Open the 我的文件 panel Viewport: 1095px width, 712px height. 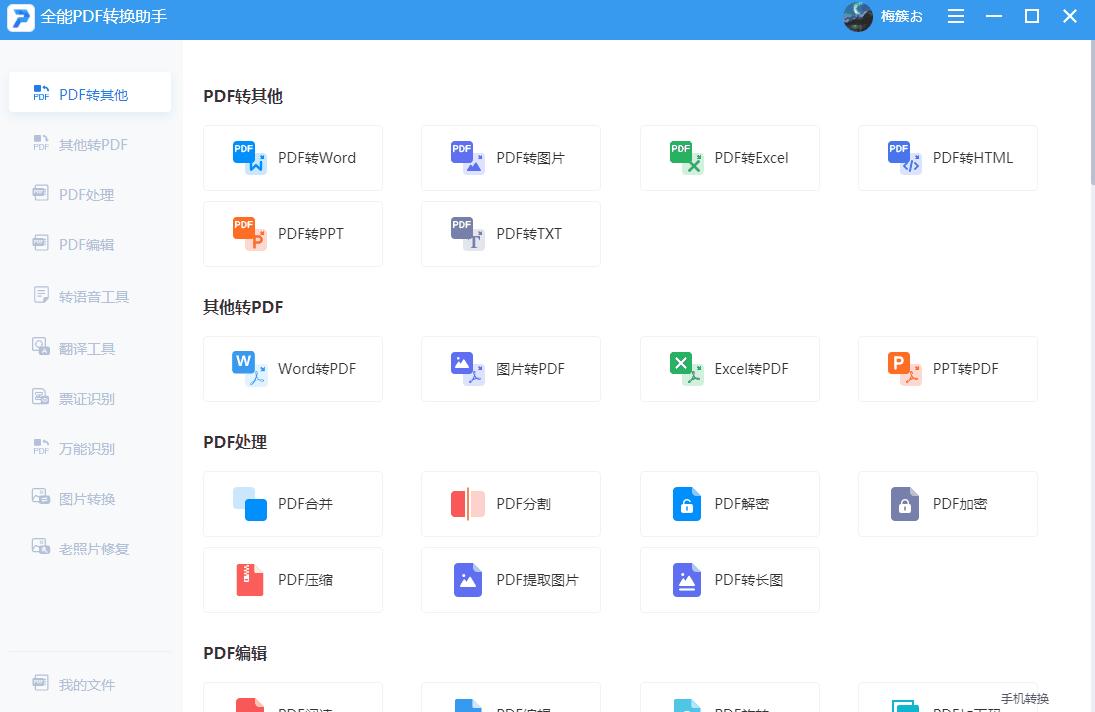[90, 684]
